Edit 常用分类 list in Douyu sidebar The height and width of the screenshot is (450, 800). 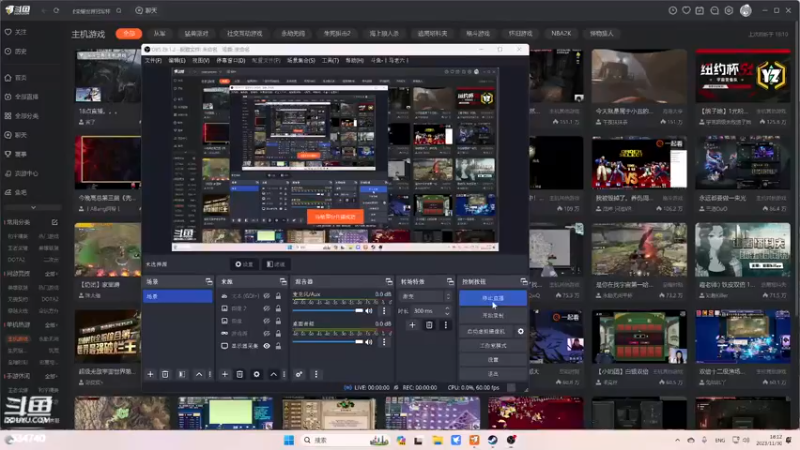[55, 222]
